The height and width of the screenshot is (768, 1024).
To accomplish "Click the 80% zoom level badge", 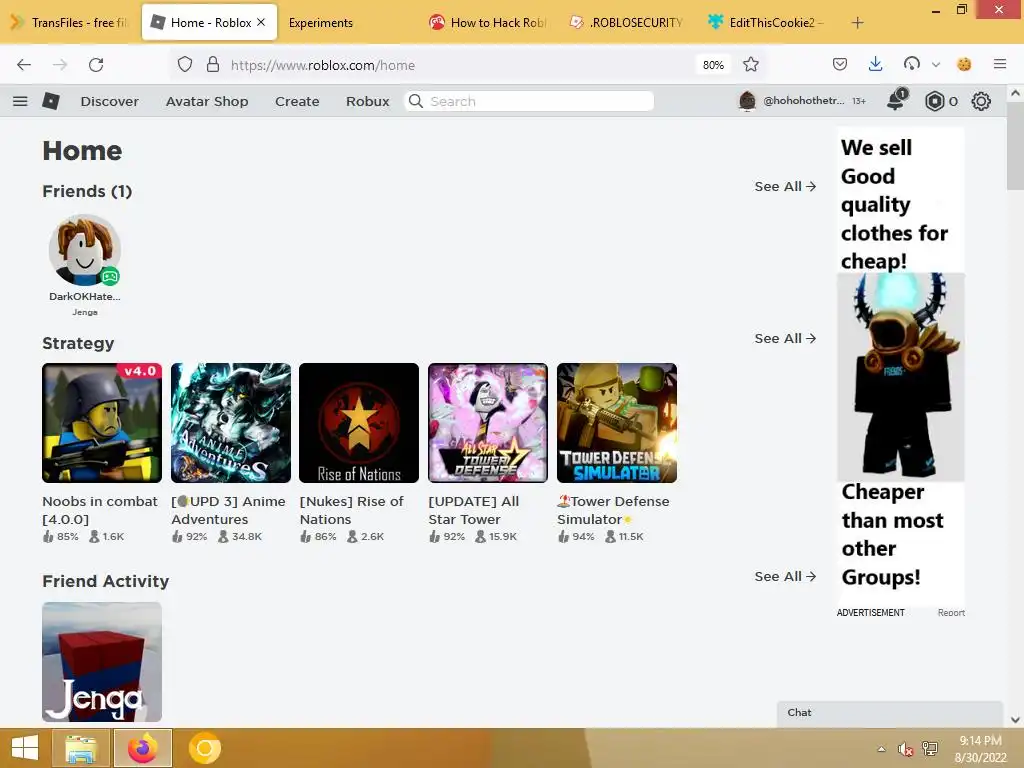I will [713, 65].
